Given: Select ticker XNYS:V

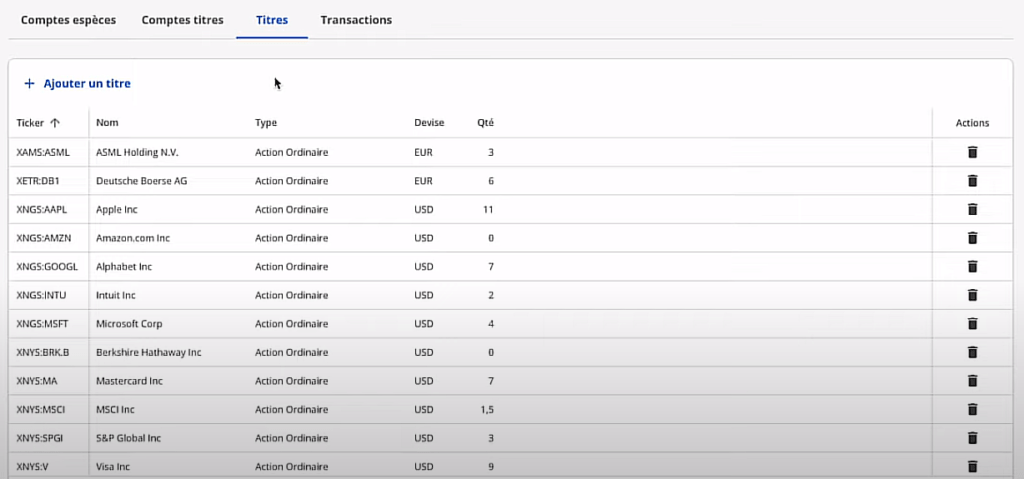Looking at the screenshot, I should coord(33,467).
